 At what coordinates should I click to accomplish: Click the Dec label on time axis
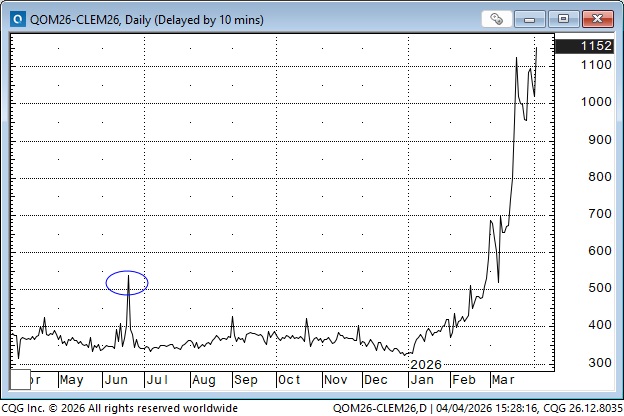click(x=376, y=381)
